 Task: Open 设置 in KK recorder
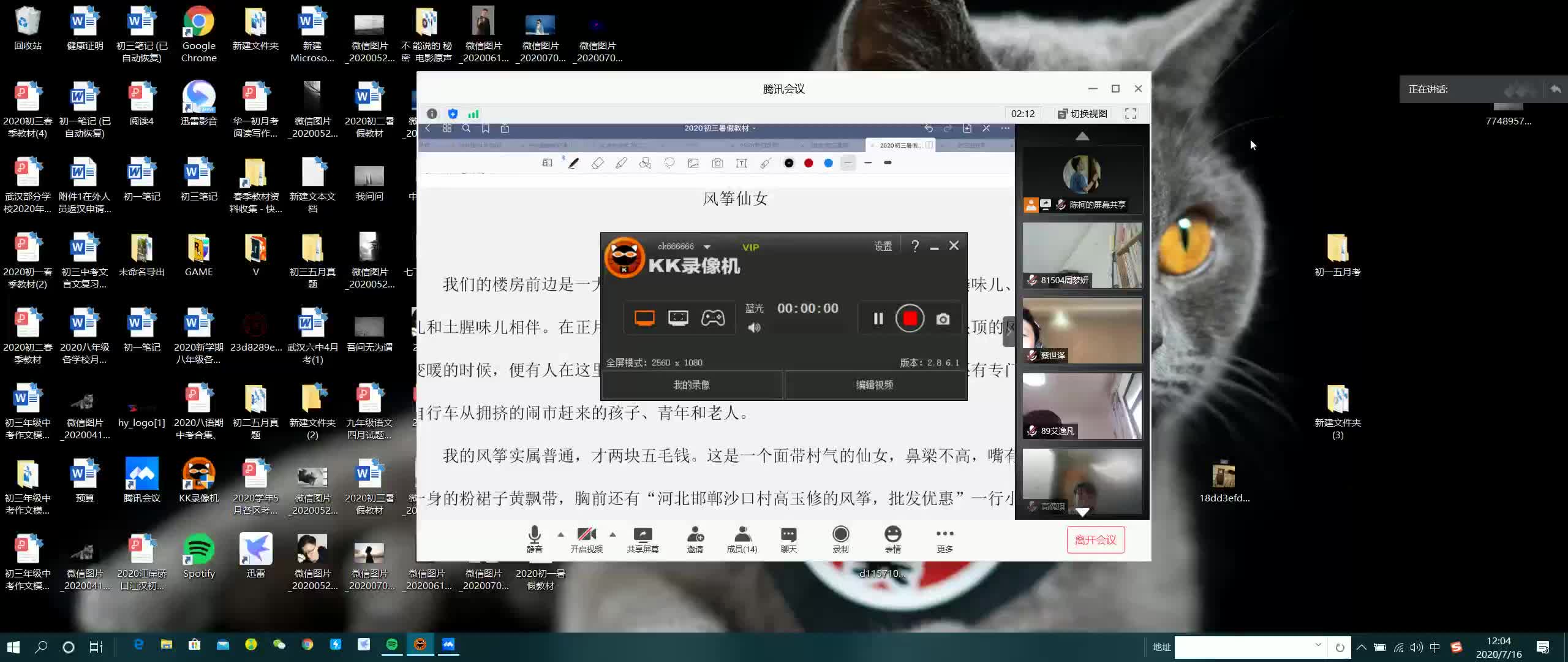click(x=883, y=246)
